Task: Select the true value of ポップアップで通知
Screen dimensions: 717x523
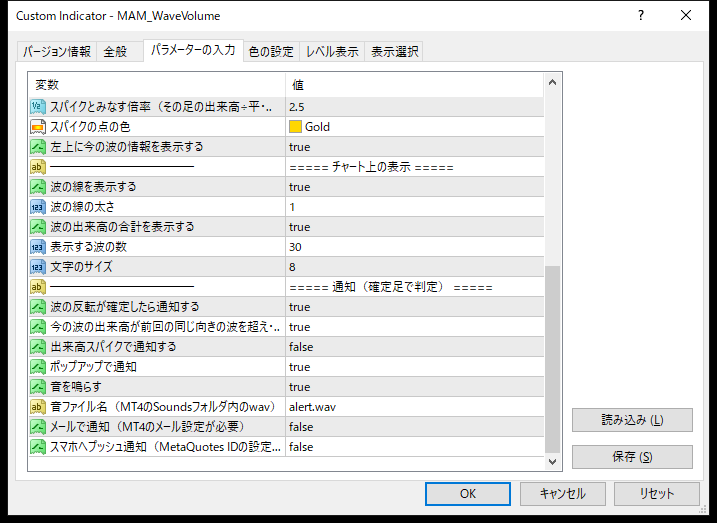Action: tap(300, 367)
